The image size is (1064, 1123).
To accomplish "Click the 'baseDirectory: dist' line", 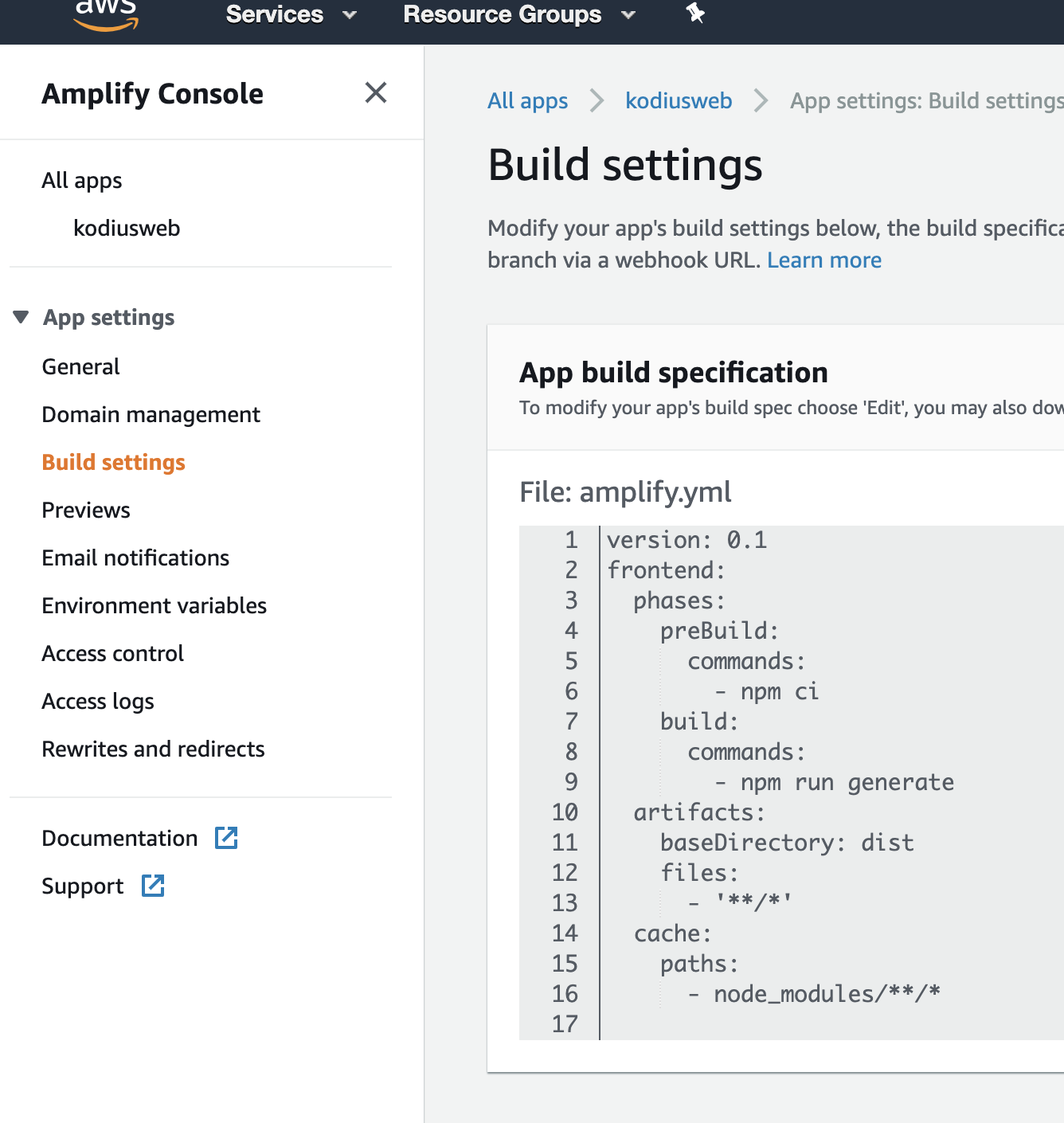I will click(x=787, y=843).
